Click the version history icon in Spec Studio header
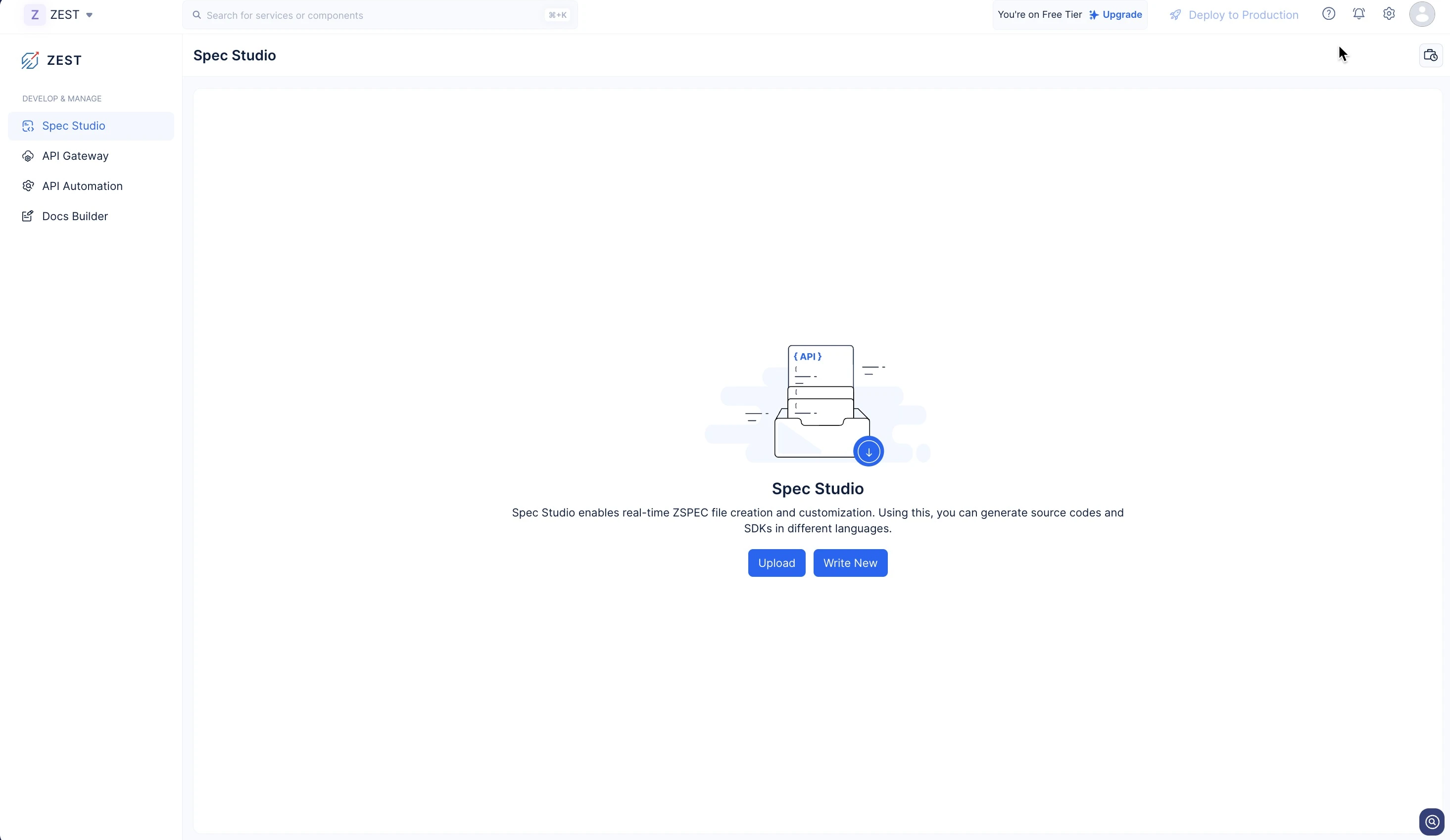Viewport: 1450px width, 840px height. (1430, 55)
